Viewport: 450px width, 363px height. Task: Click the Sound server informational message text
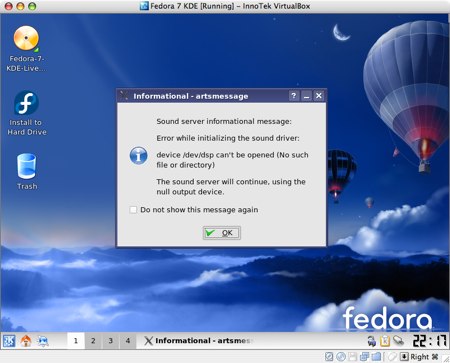coord(224,121)
